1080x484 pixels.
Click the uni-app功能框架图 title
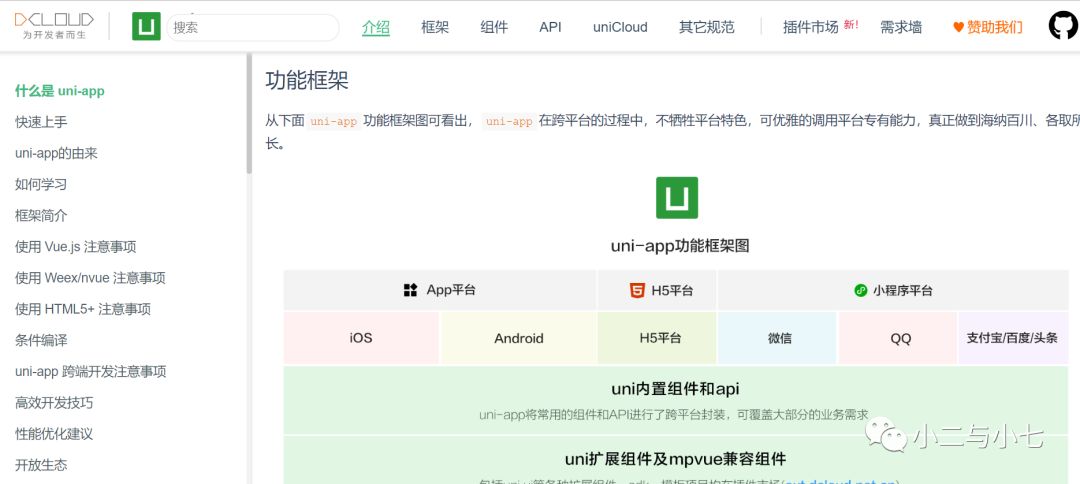tap(680, 246)
